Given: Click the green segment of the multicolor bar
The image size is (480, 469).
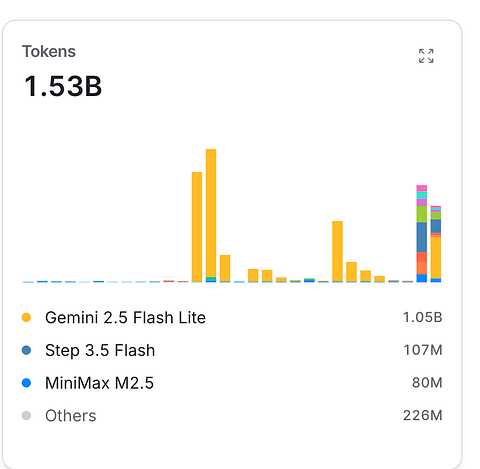Looking at the screenshot, I should 422,214.
